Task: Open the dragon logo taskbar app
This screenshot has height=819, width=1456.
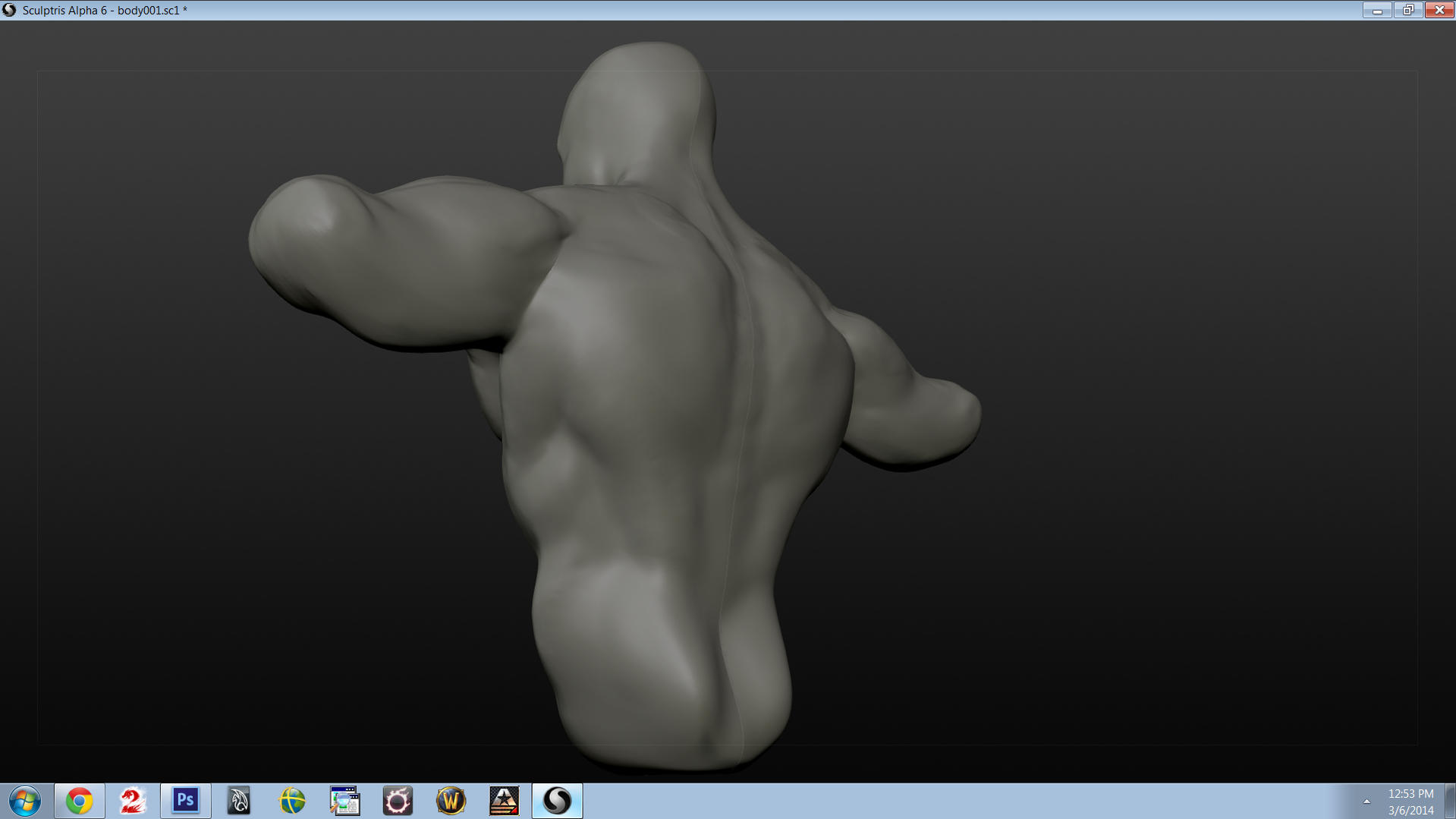Action: [x=239, y=801]
